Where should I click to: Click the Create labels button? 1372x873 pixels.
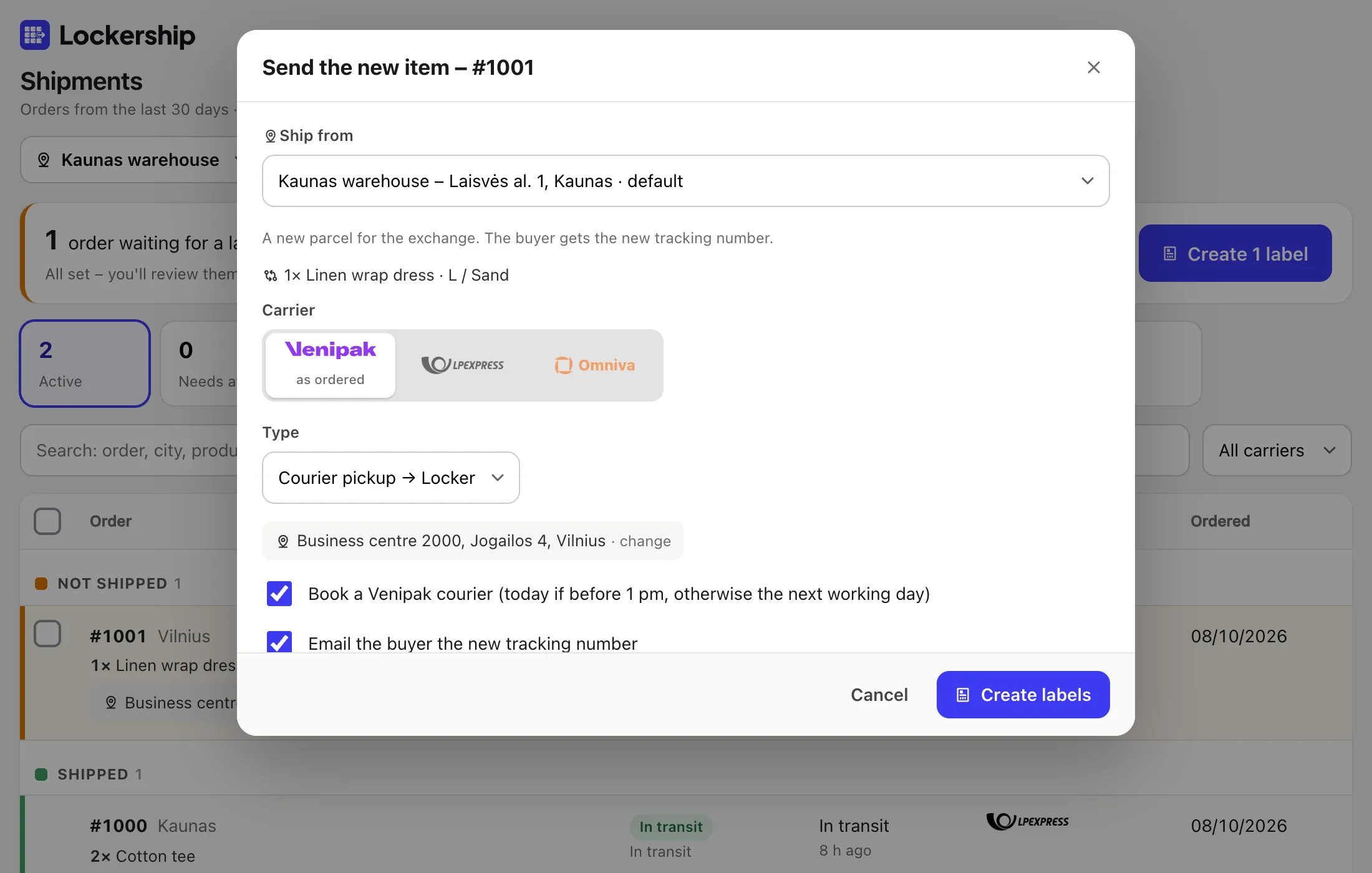1023,695
